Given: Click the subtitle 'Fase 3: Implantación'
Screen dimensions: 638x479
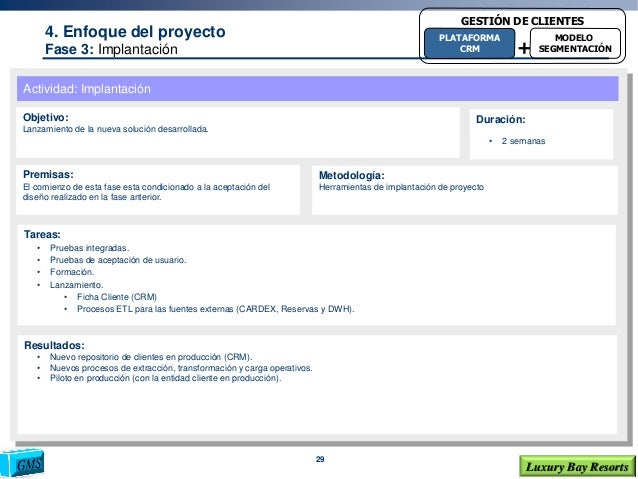Looking at the screenshot, I should pos(111,49).
